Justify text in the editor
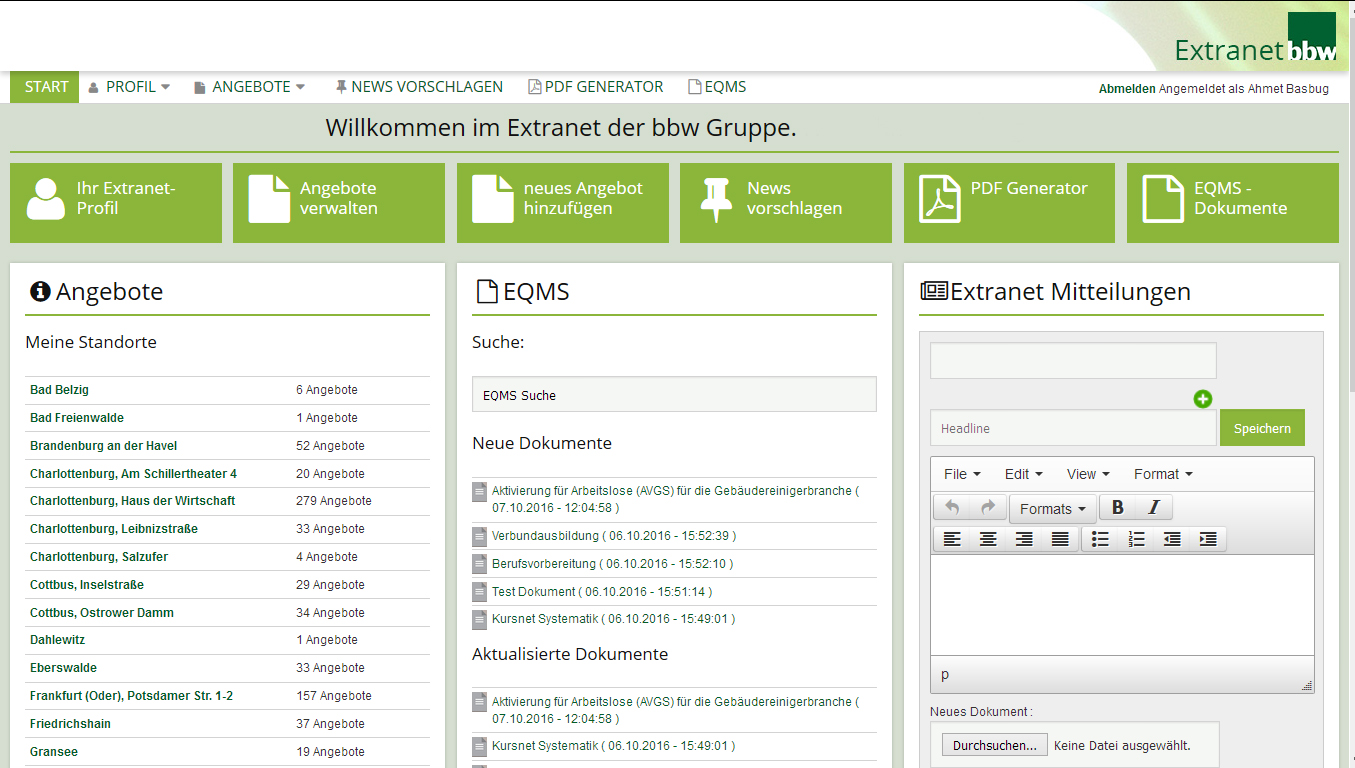 pos(1060,539)
